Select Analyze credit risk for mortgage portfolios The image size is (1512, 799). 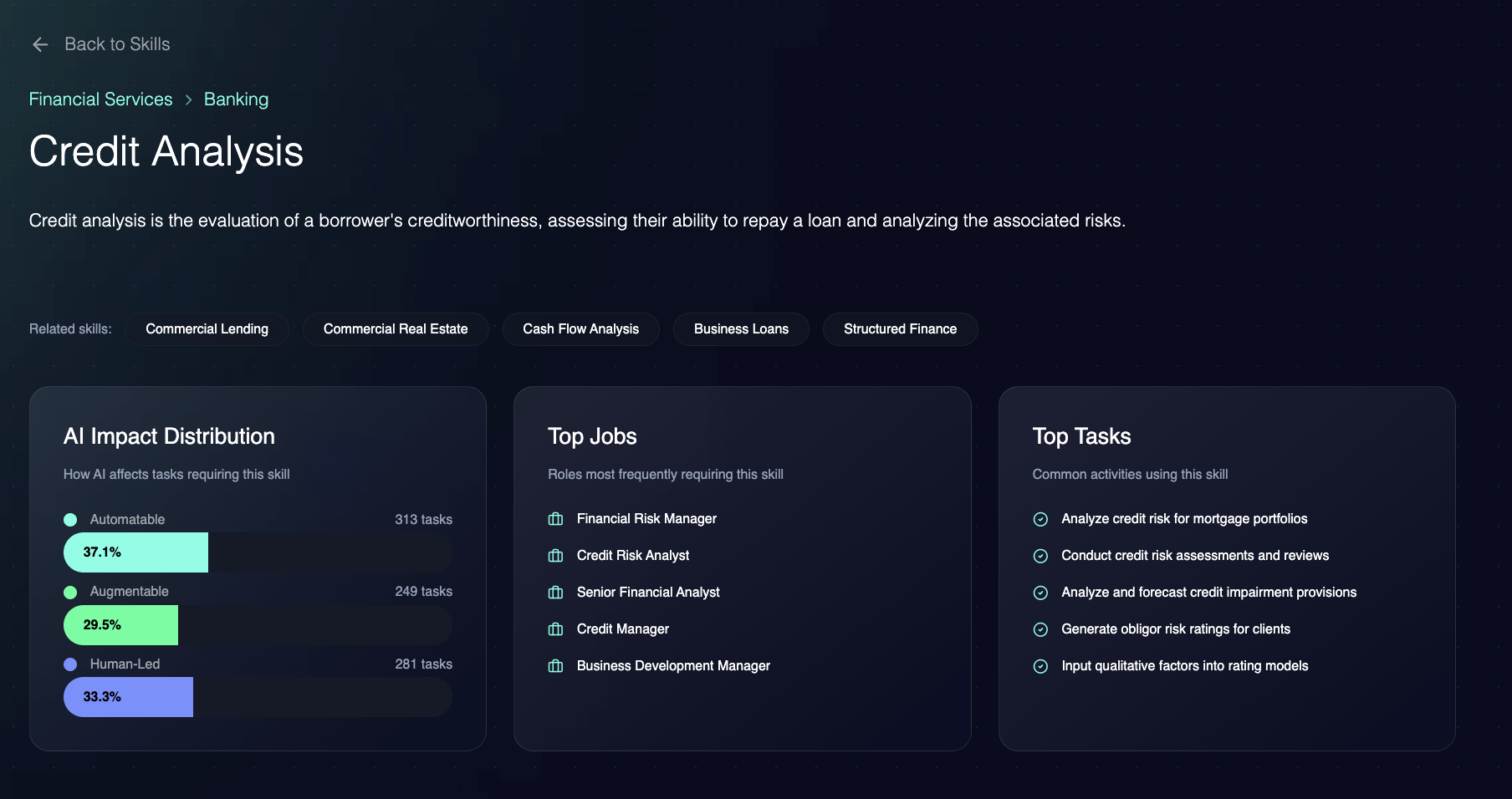(x=1184, y=519)
